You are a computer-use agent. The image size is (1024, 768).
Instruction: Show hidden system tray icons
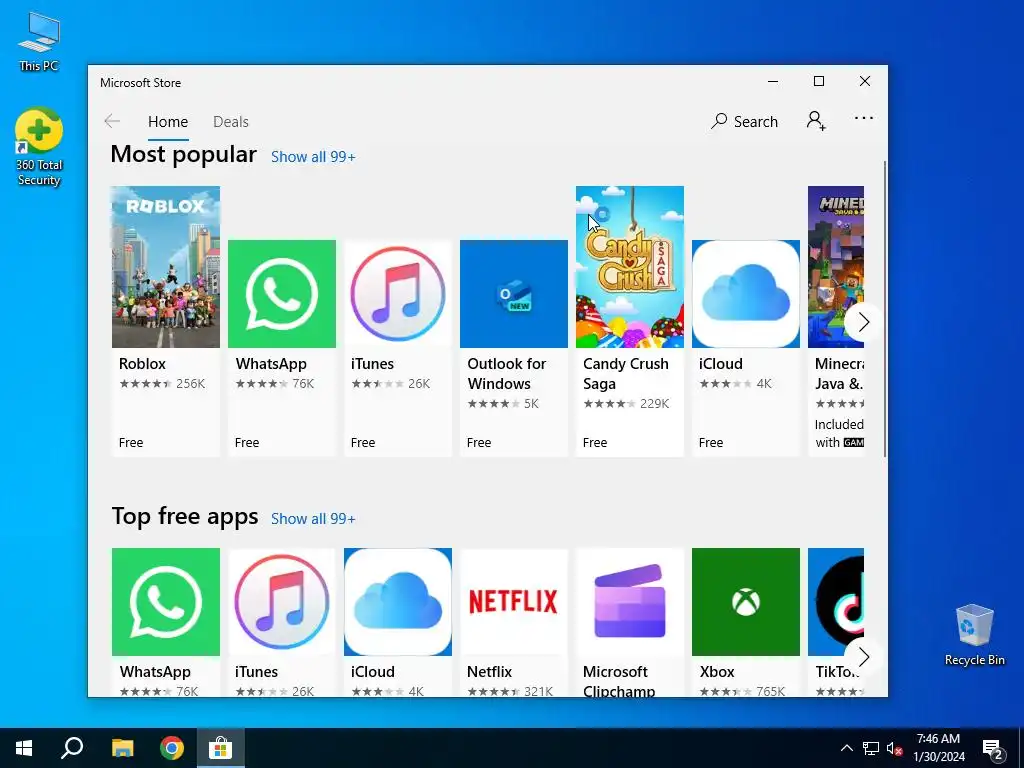(x=846, y=748)
